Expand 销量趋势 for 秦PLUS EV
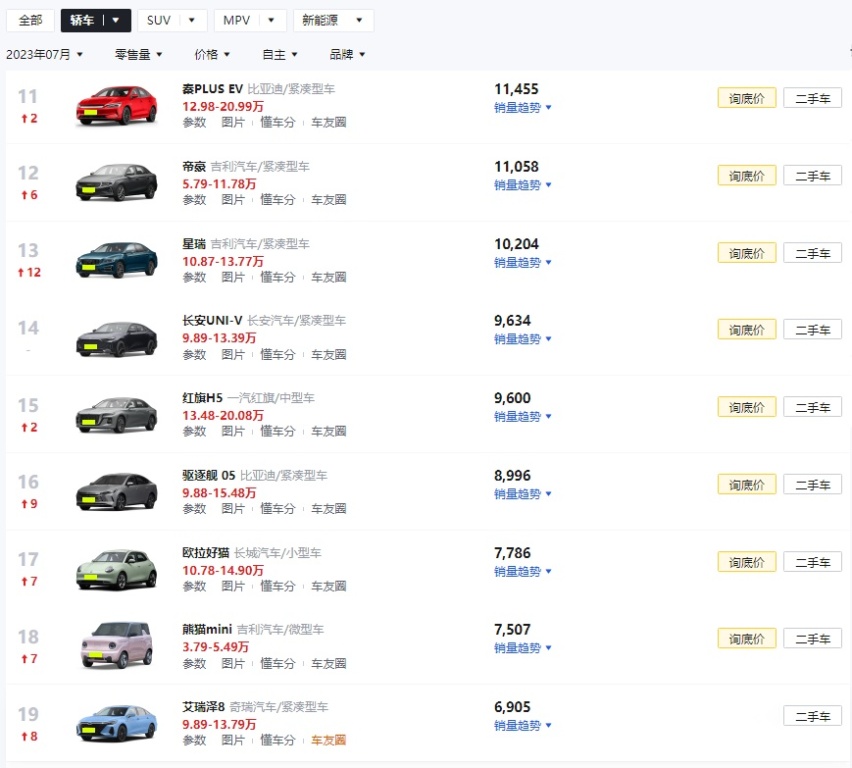The height and width of the screenshot is (768, 852). coord(523,108)
